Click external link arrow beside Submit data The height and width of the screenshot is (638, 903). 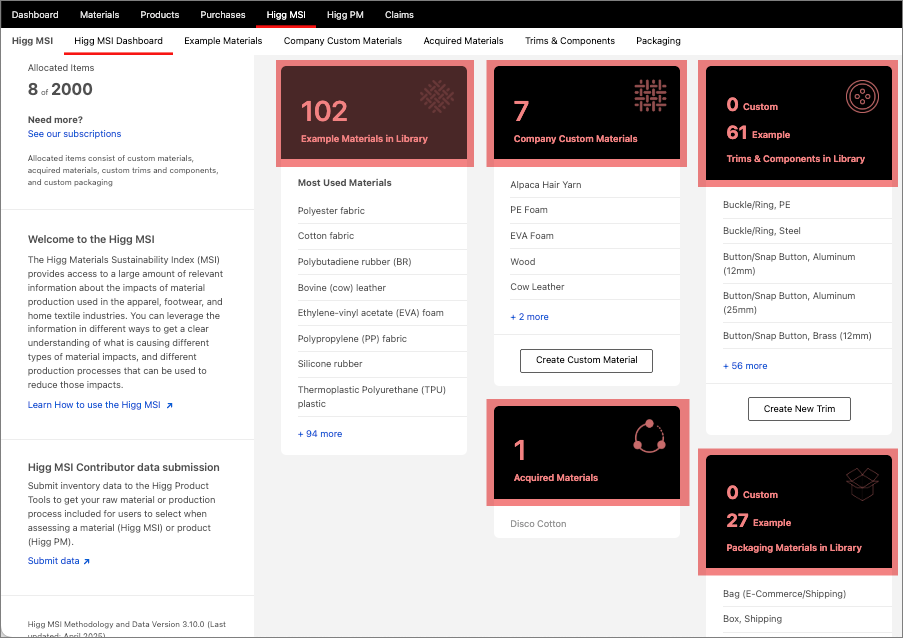point(86,561)
